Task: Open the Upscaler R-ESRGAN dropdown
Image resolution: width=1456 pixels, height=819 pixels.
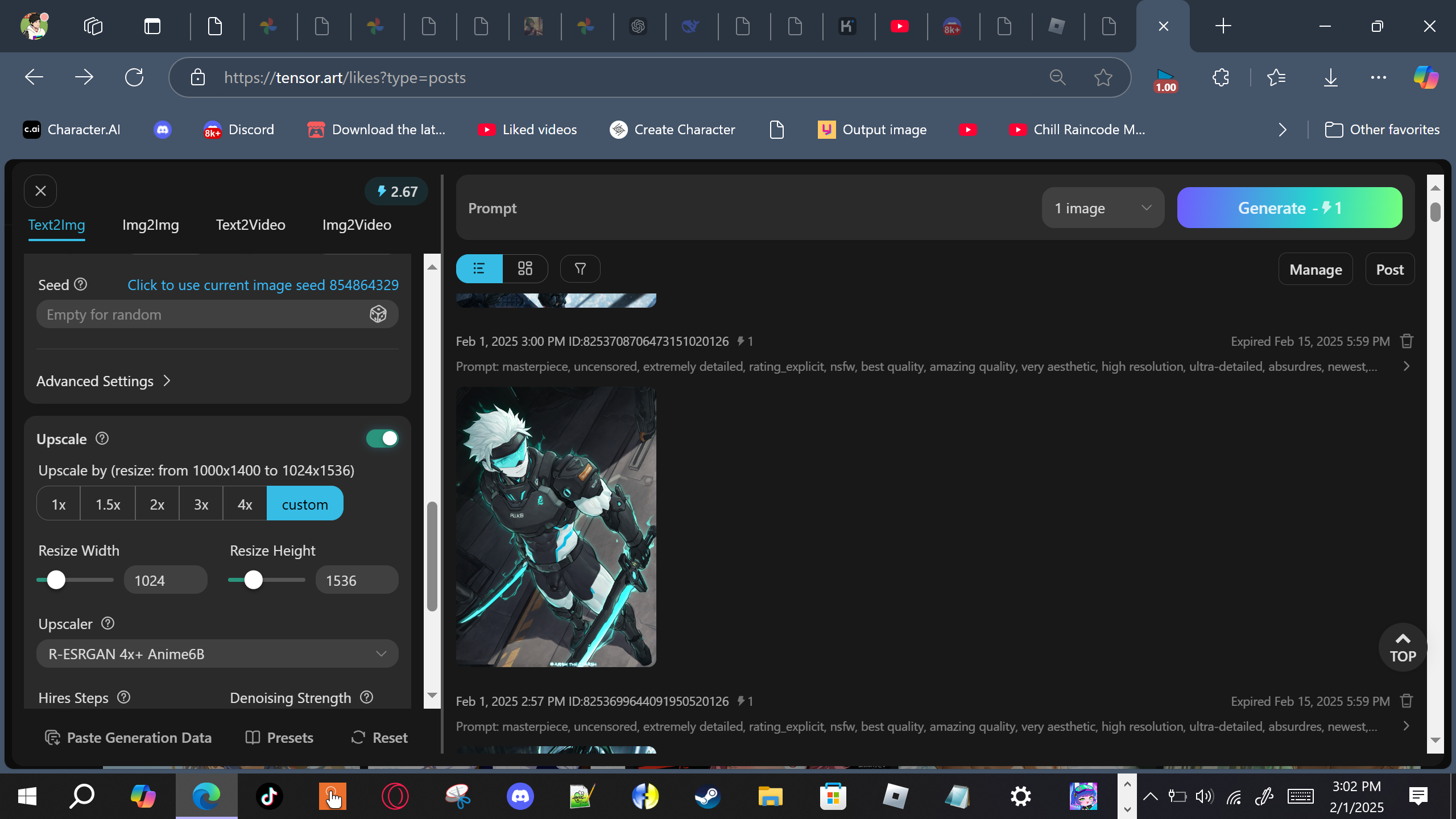Action: [217, 653]
